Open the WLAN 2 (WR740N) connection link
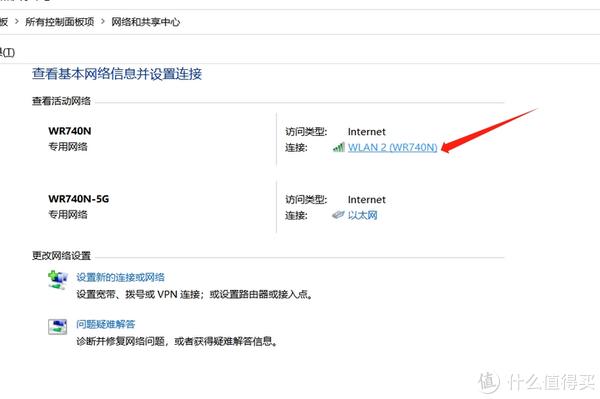Image resolution: width=600 pixels, height=399 pixels. pyautogui.click(x=392, y=147)
